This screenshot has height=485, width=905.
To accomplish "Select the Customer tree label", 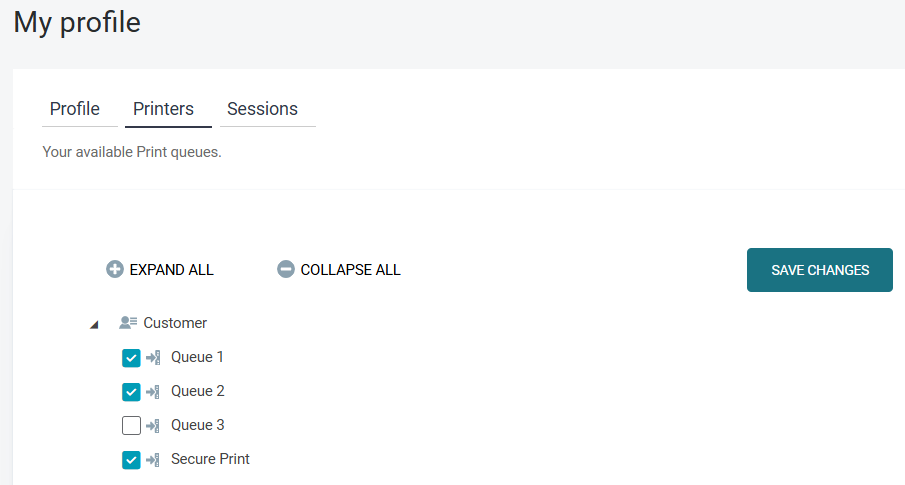I will click(175, 323).
